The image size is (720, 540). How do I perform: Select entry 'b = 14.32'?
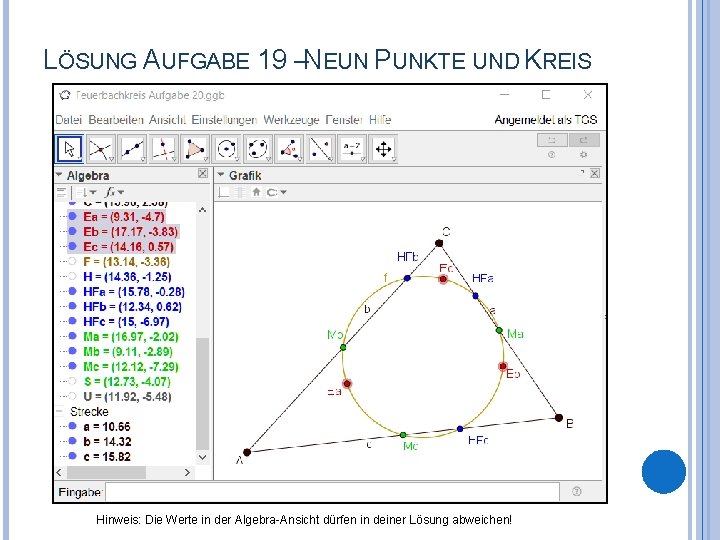coord(107,441)
